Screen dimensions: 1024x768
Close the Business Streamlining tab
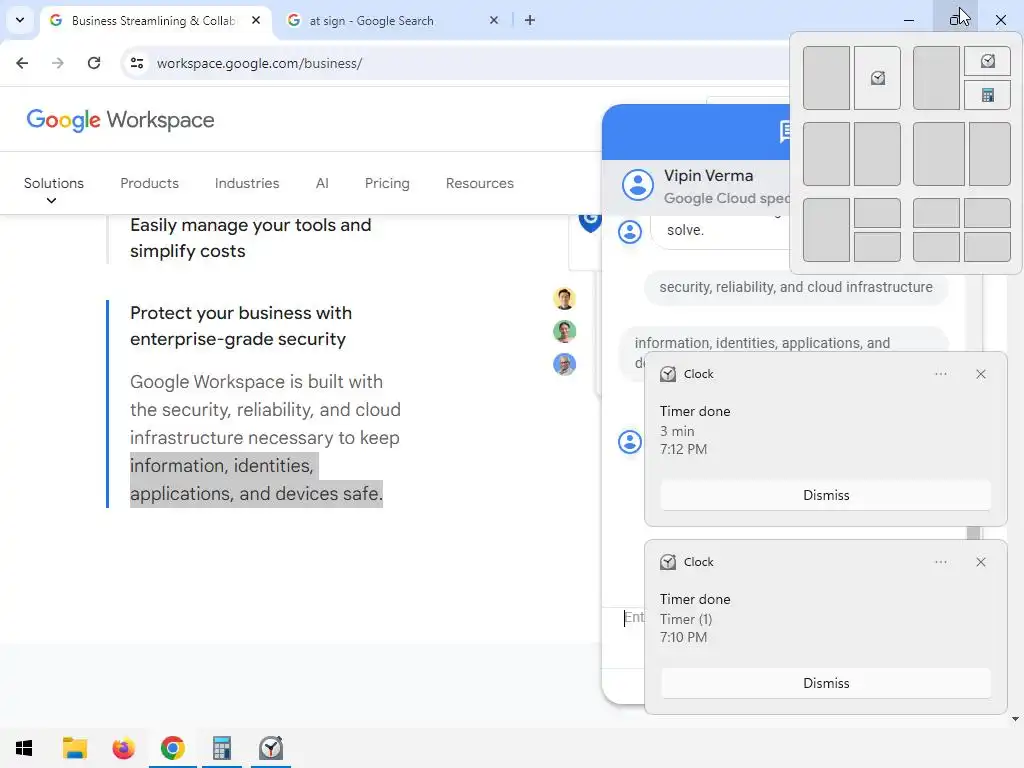256,20
